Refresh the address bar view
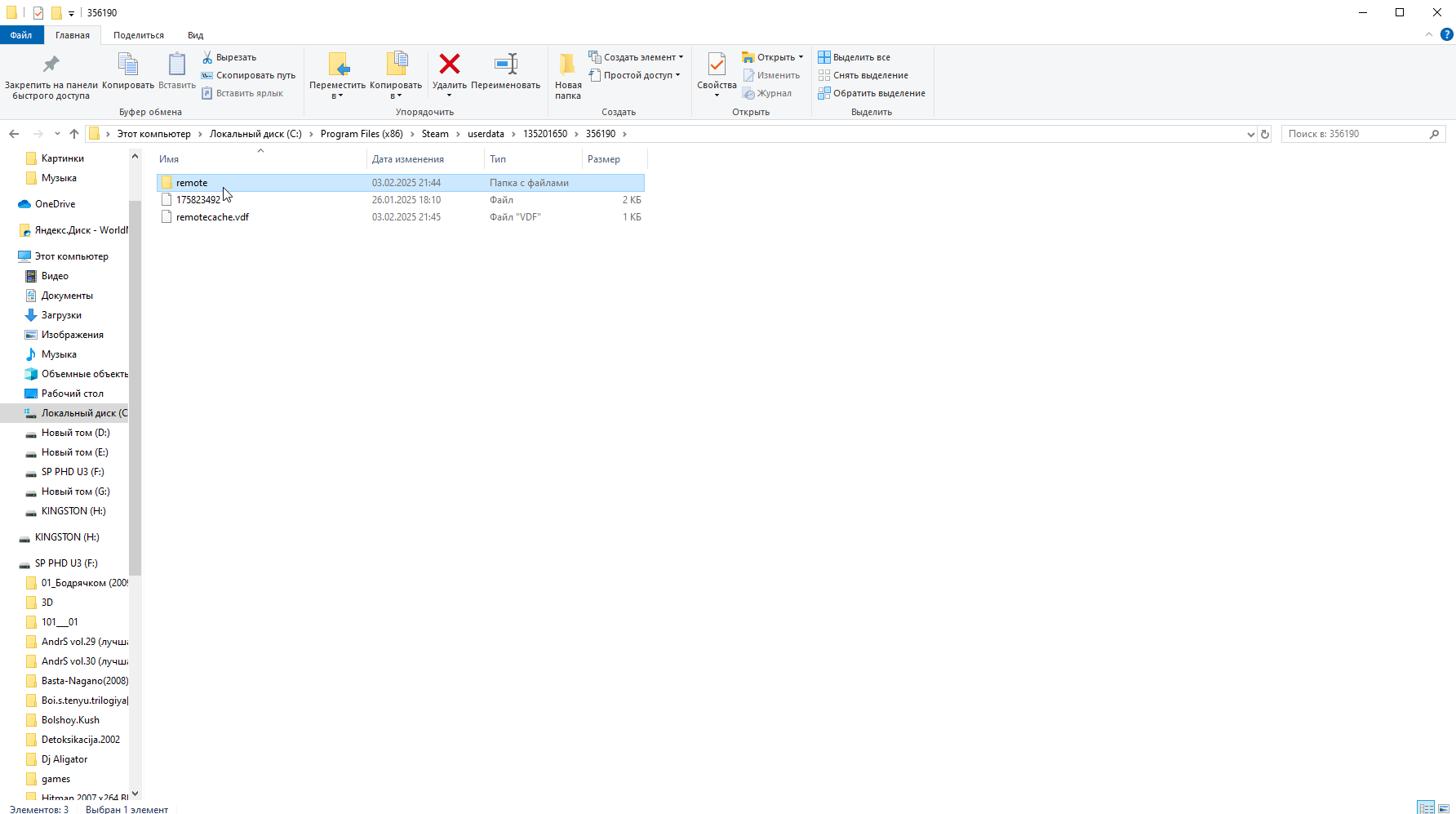Viewport: 1456px width, 814px height. click(1265, 134)
